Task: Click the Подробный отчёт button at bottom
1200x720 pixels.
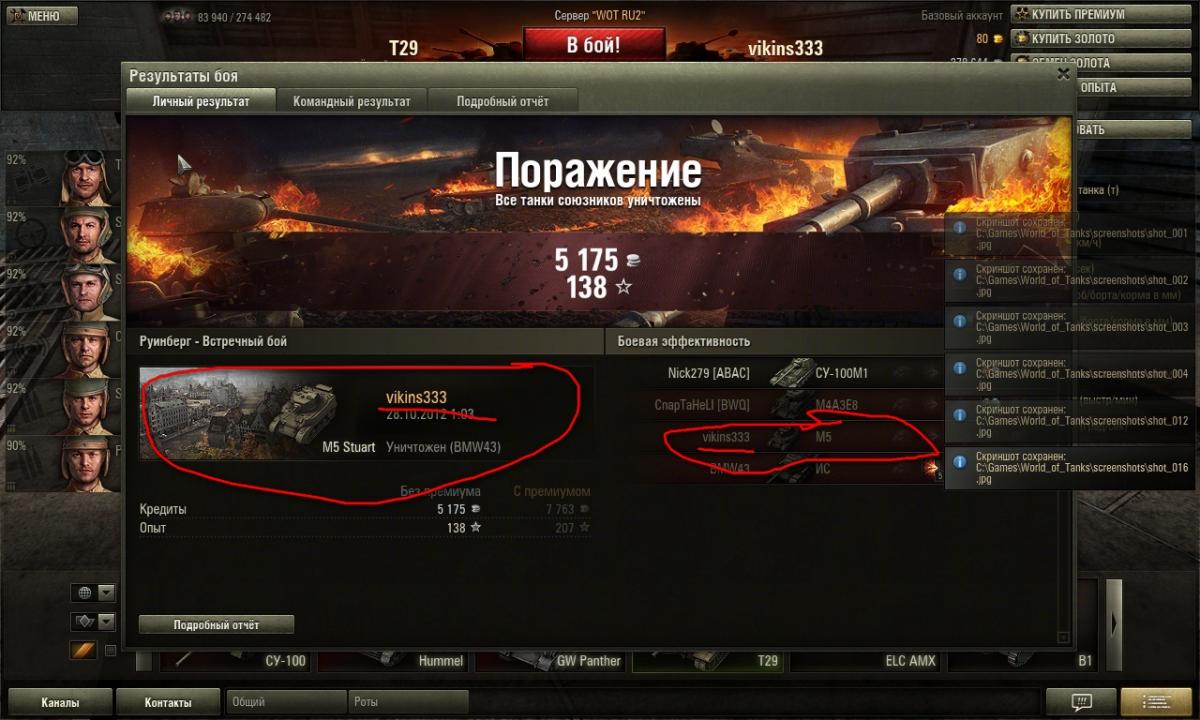Action: point(216,624)
